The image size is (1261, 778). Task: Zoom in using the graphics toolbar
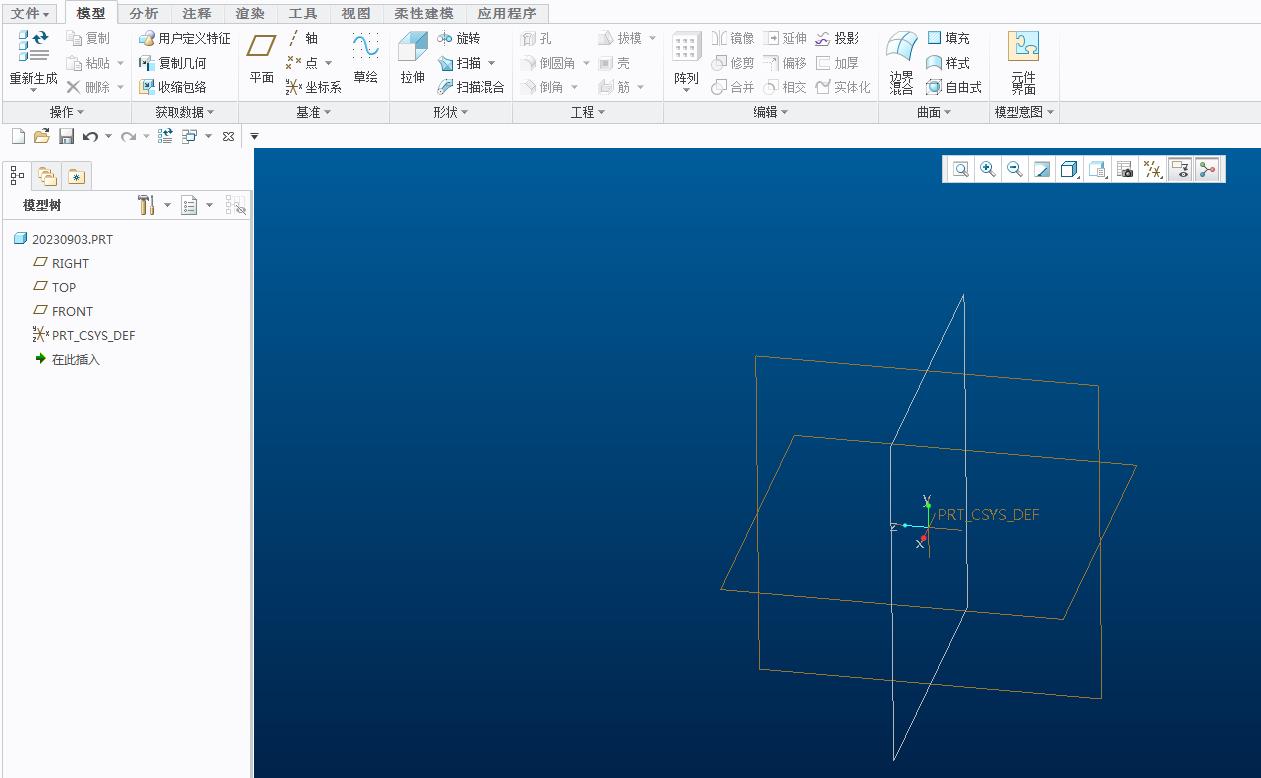pyautogui.click(x=988, y=170)
